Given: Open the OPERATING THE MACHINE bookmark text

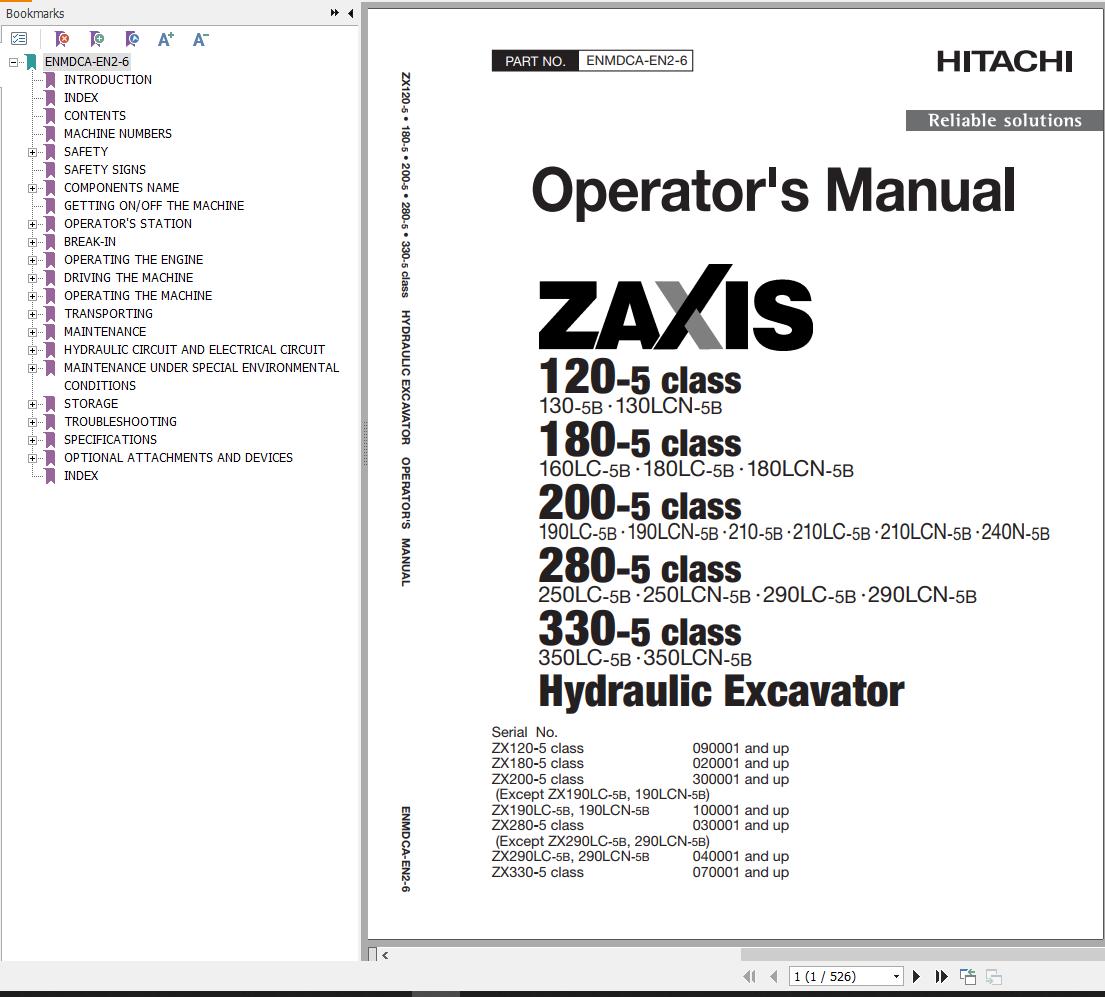Looking at the screenshot, I should click(137, 295).
